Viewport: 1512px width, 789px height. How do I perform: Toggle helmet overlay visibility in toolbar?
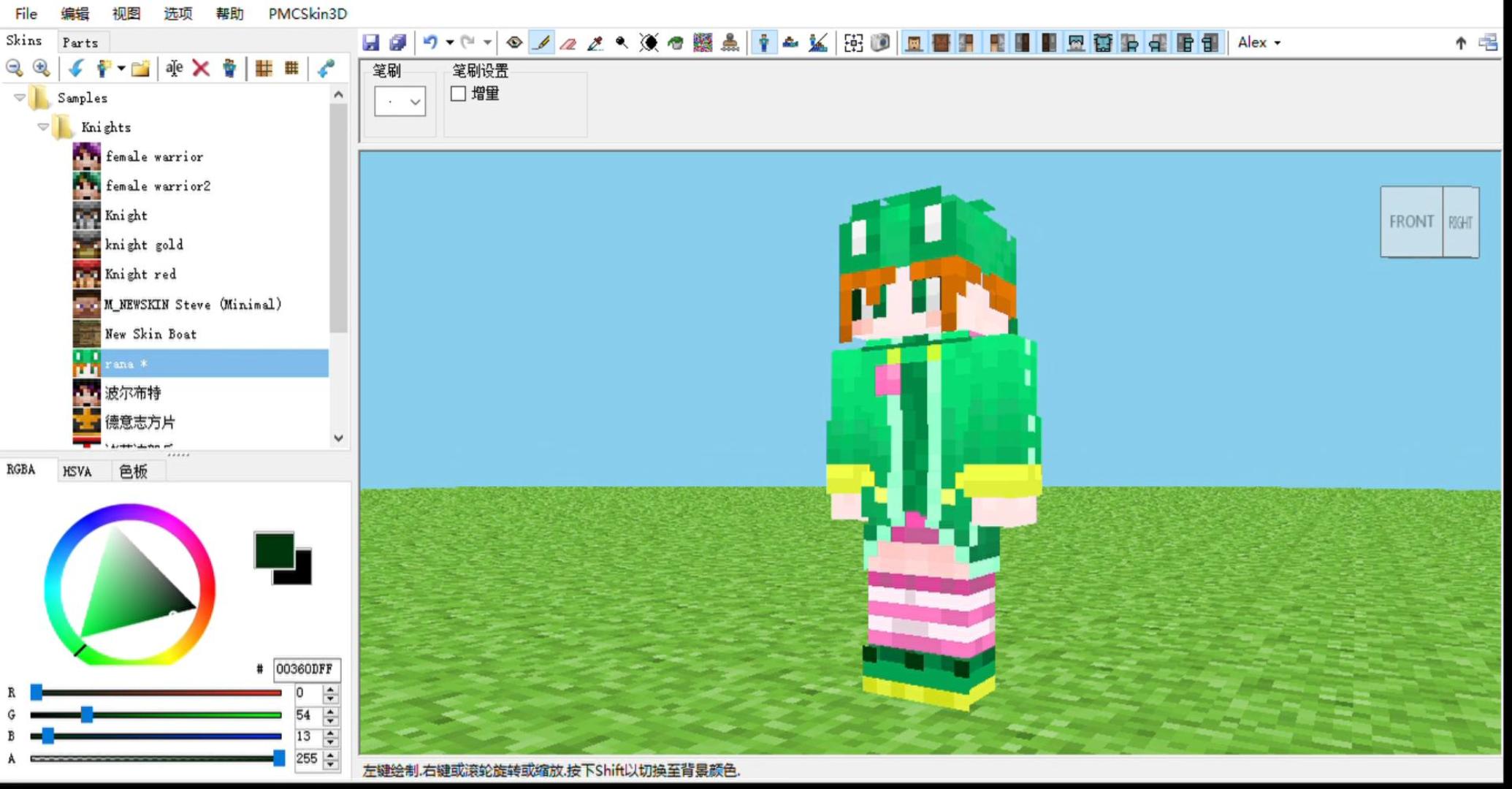1075,43
